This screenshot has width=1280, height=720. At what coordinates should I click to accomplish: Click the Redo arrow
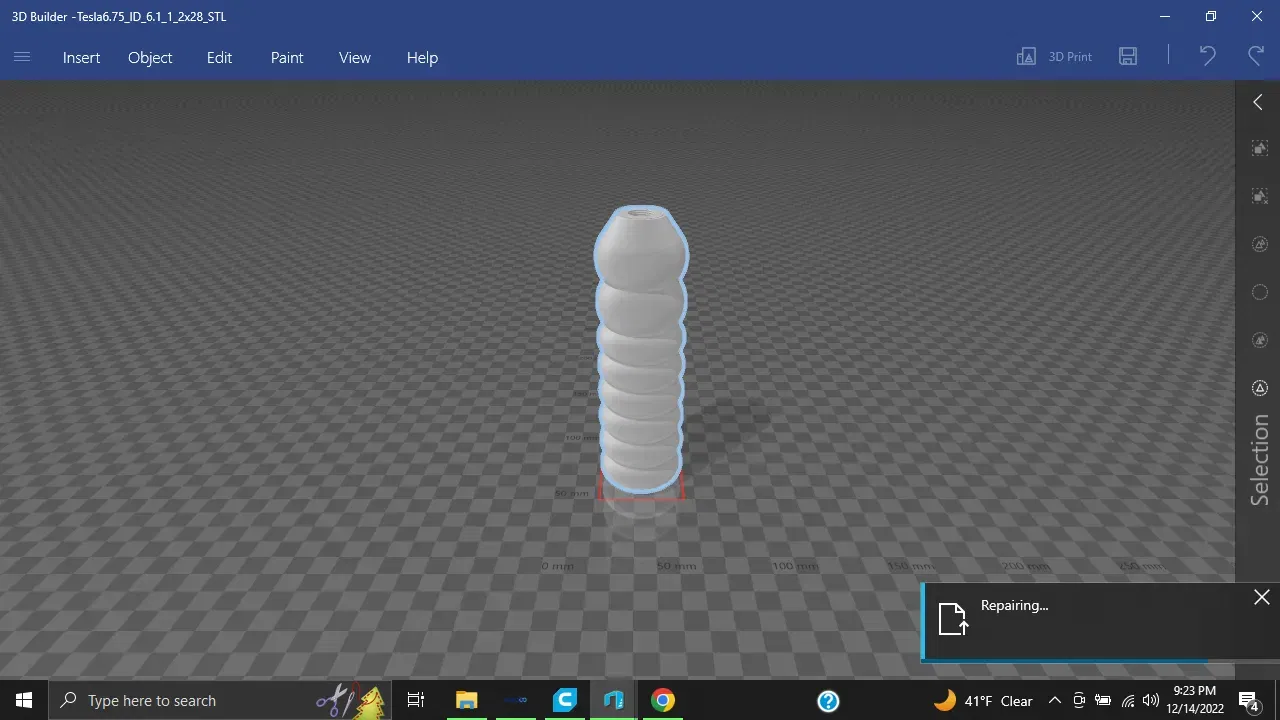point(1256,57)
